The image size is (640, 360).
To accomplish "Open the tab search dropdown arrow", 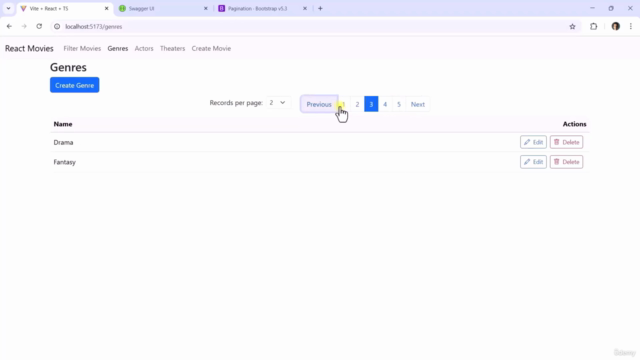I will coord(8,8).
